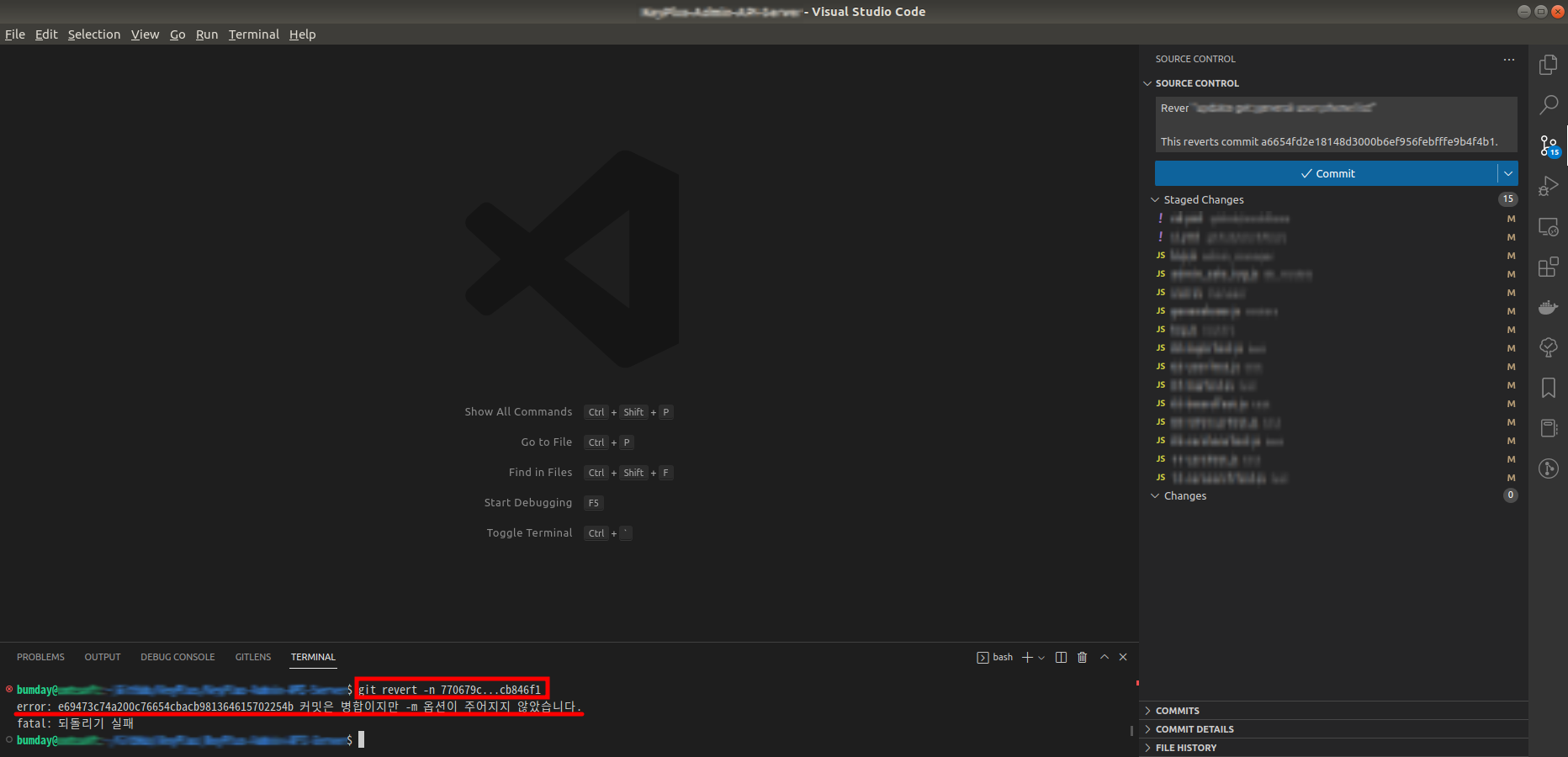
Task: Kill terminal with trash icon
Action: point(1083,657)
